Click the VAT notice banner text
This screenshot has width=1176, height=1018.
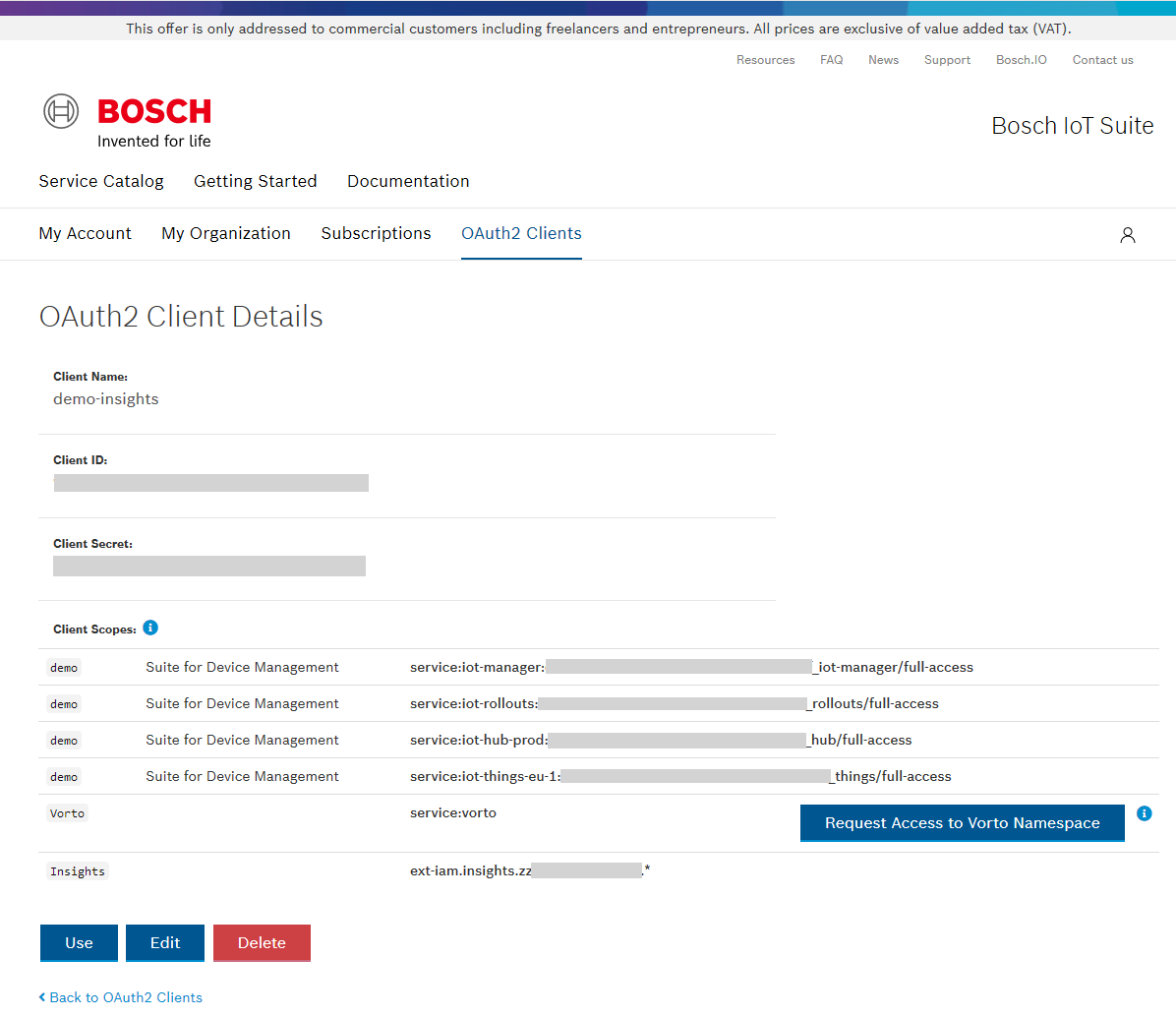pyautogui.click(x=599, y=29)
